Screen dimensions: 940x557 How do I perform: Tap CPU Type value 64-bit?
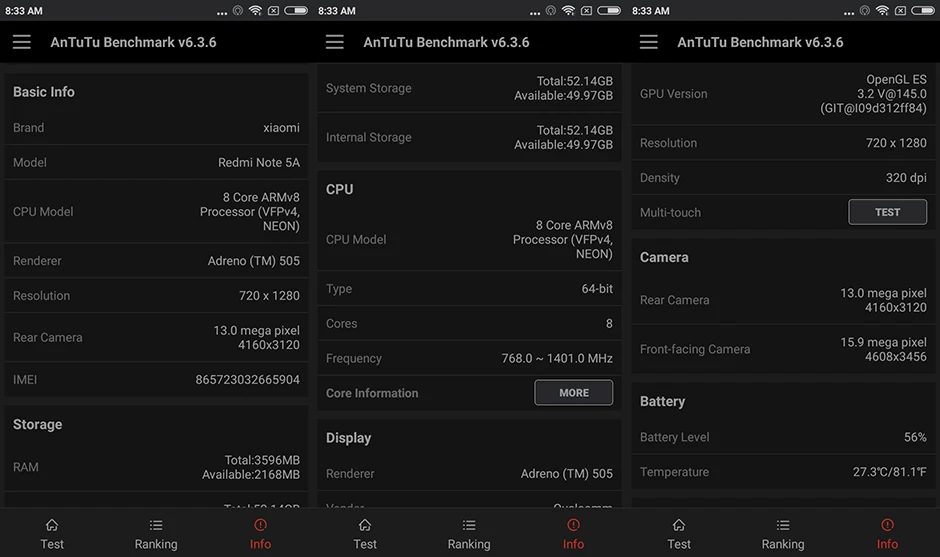coord(597,289)
